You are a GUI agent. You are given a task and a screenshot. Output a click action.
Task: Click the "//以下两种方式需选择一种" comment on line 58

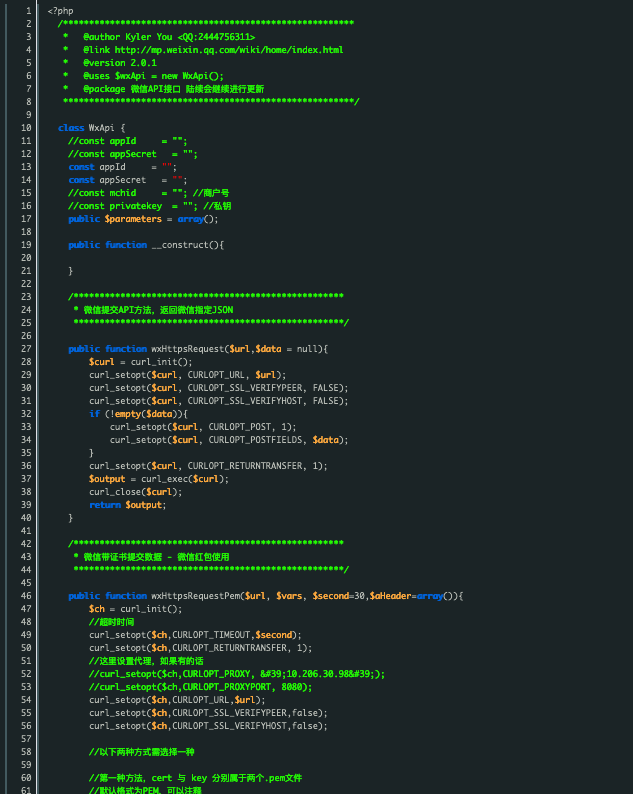pyautogui.click(x=141, y=752)
